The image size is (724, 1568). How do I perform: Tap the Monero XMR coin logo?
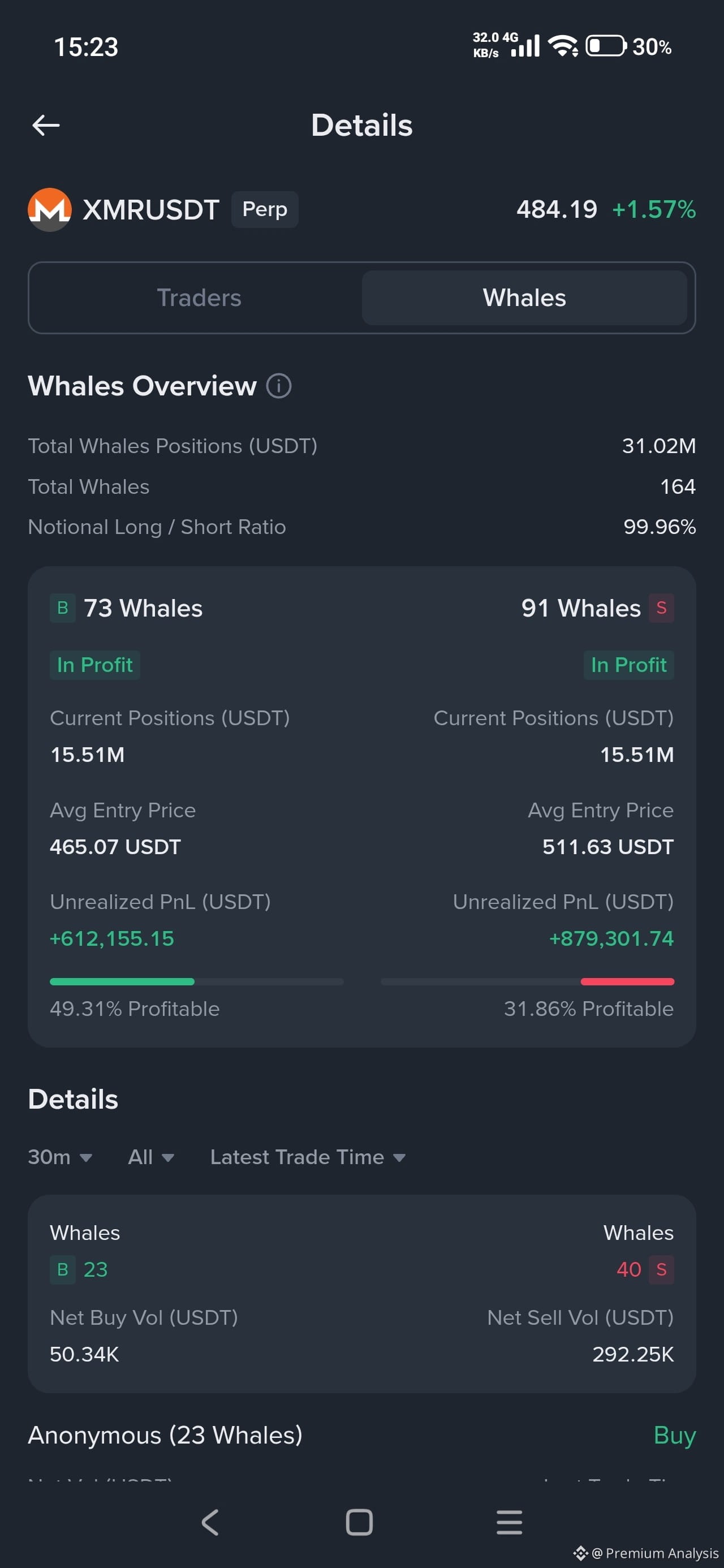pos(49,209)
